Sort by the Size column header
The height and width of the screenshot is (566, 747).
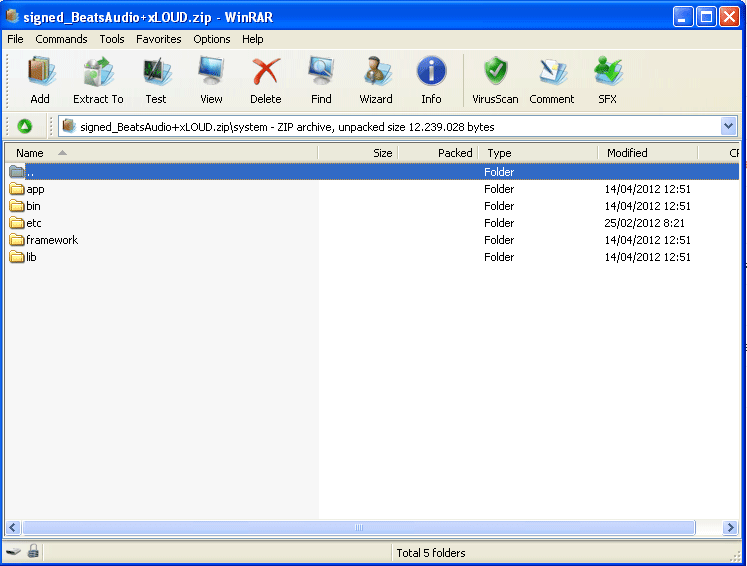click(x=358, y=153)
